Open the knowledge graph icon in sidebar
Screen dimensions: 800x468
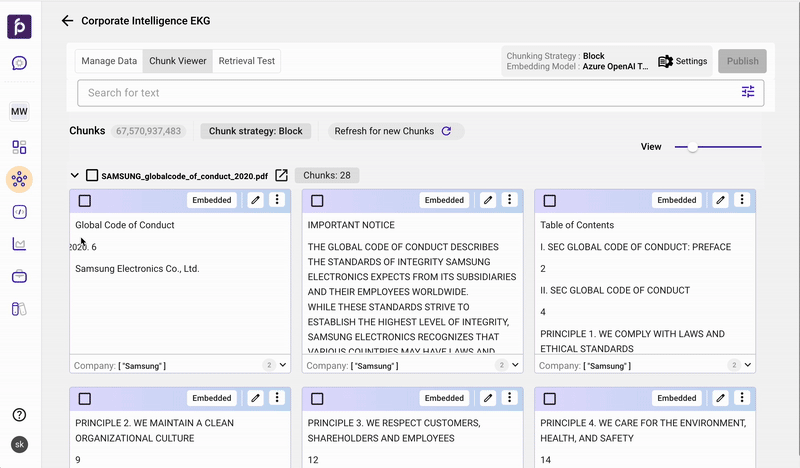(x=19, y=179)
